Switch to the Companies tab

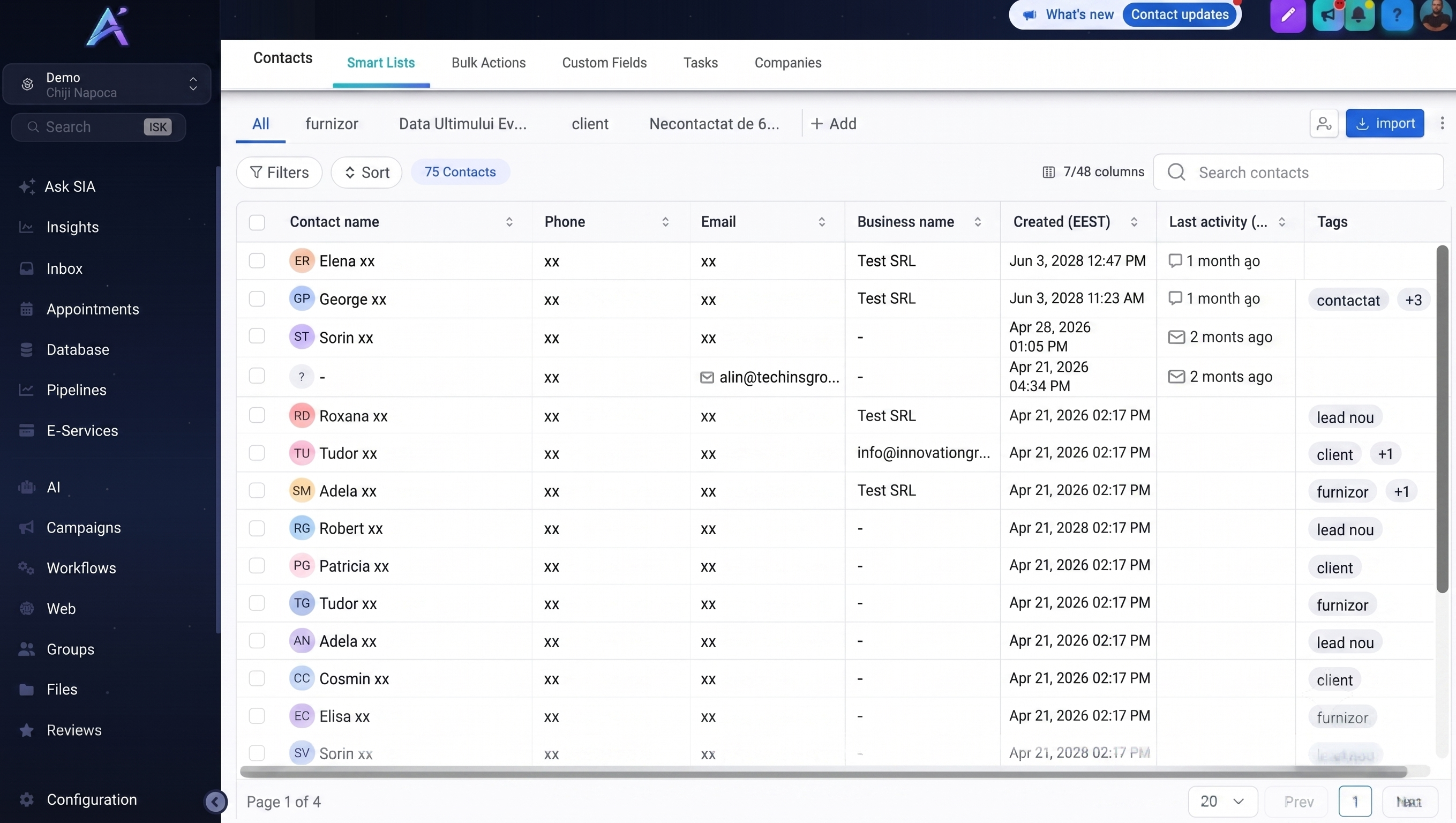[x=788, y=63]
